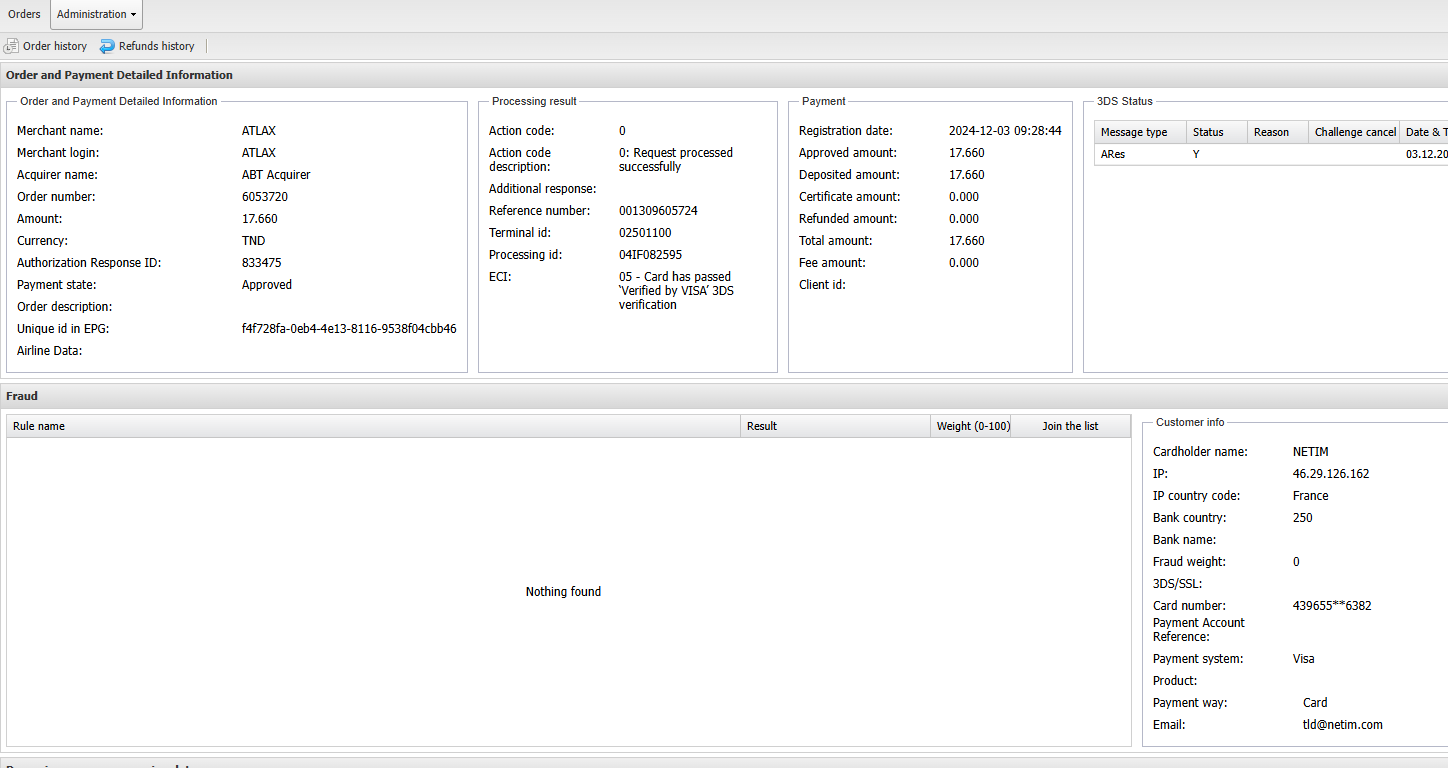
Task: Click the Challenge cancel column header
Action: coord(1355,132)
